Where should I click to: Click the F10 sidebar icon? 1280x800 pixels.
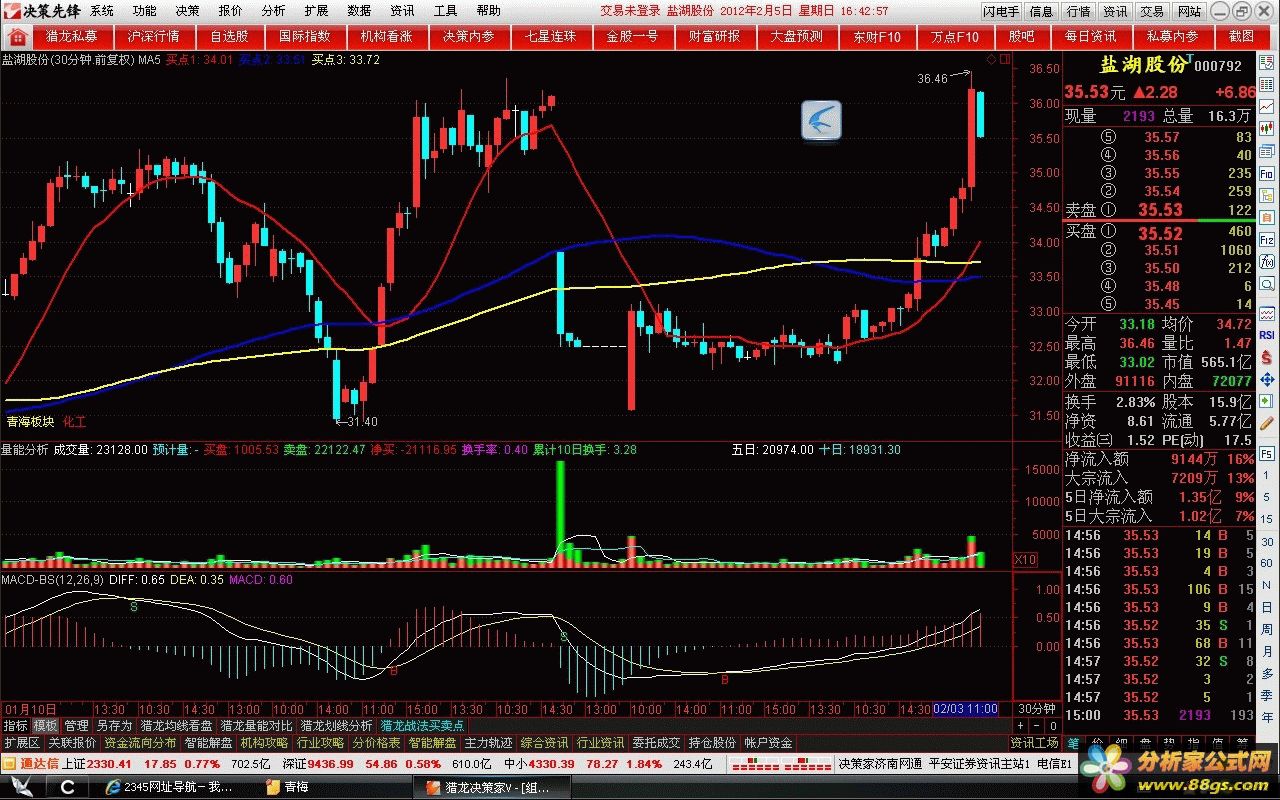click(x=1267, y=172)
